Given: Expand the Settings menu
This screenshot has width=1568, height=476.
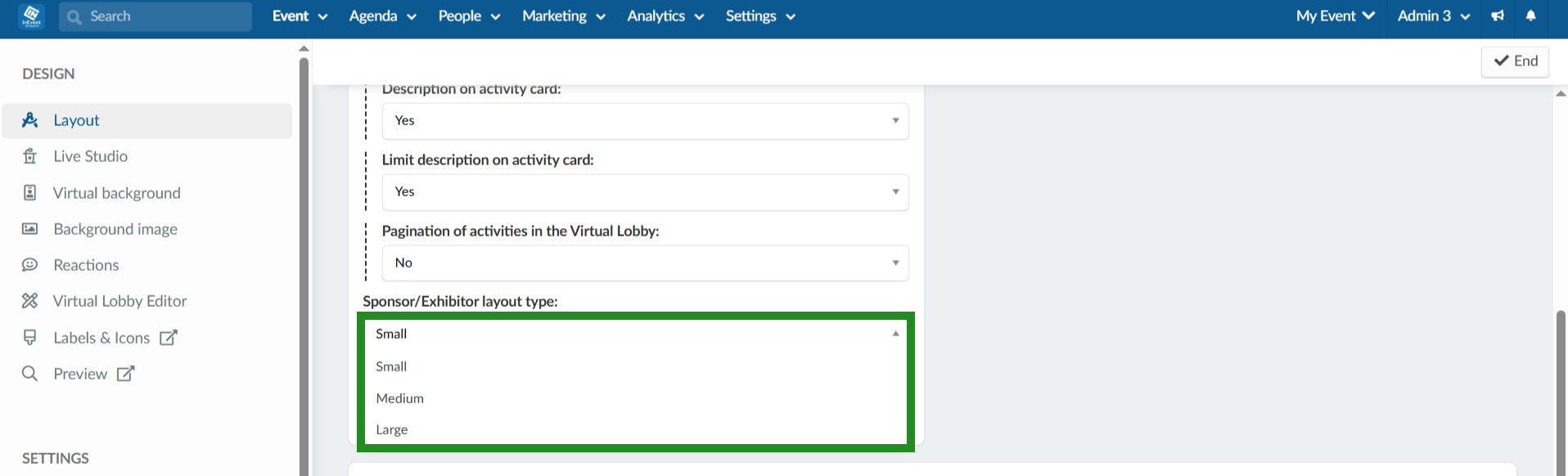Looking at the screenshot, I should [760, 16].
